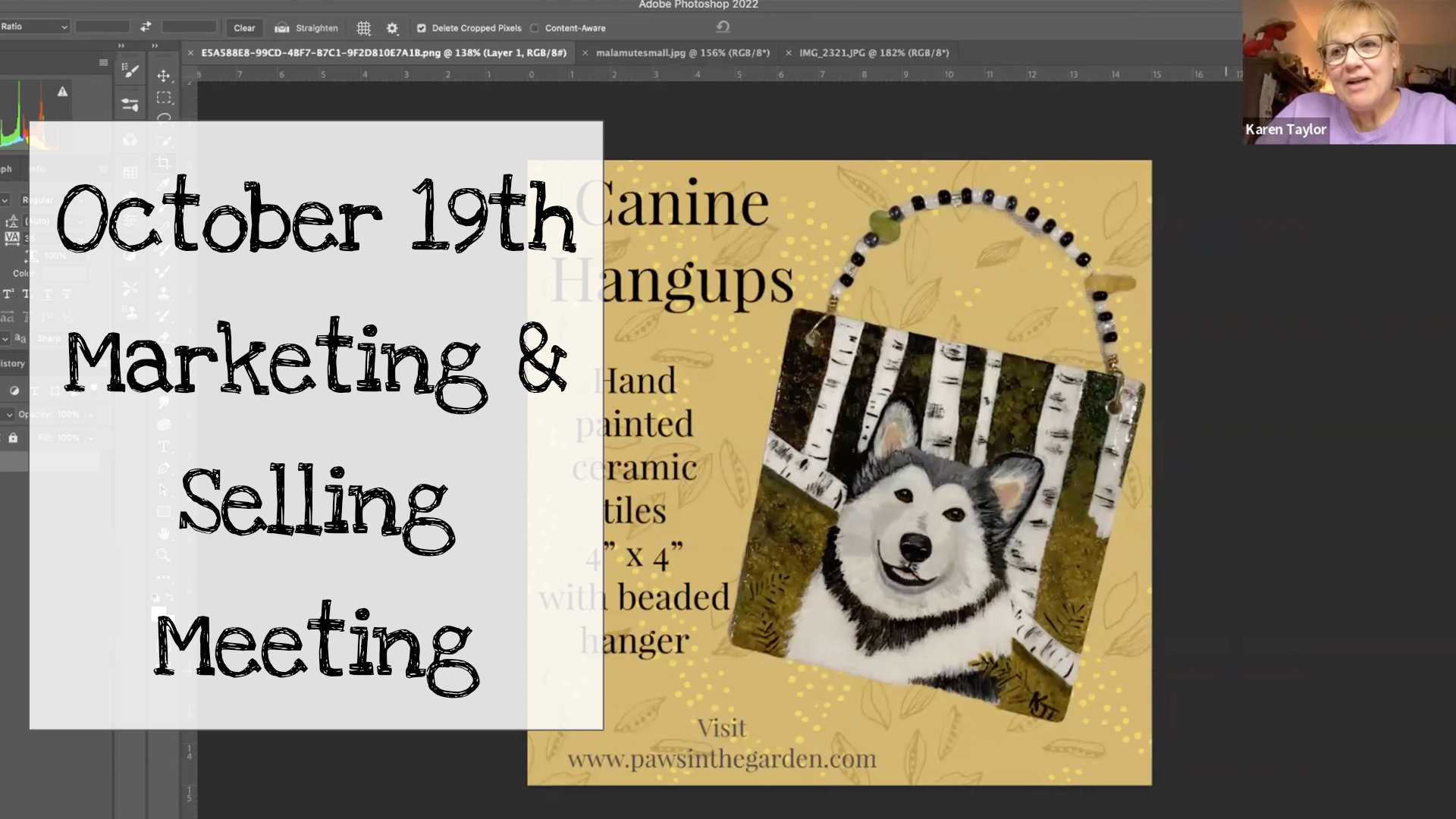The image size is (1456, 819).
Task: Switch to the malamutesmall.jpg document tab
Action: 682,53
